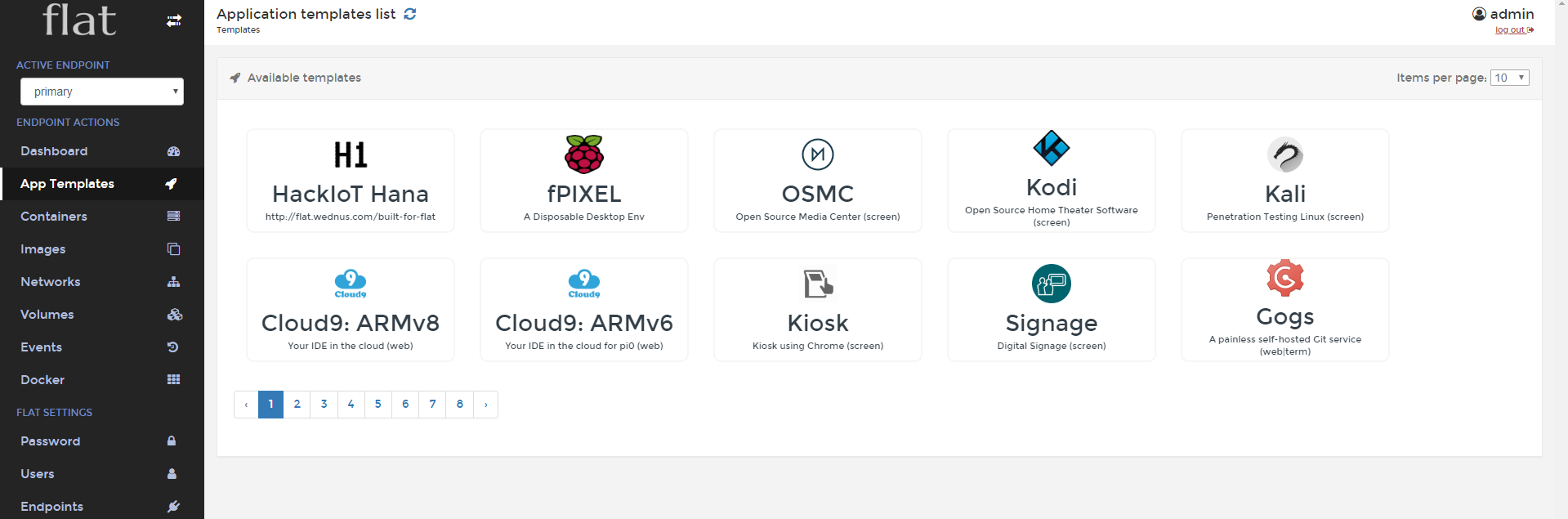Open the Images menu entry
Screen dimensions: 1568x519
[102, 249]
